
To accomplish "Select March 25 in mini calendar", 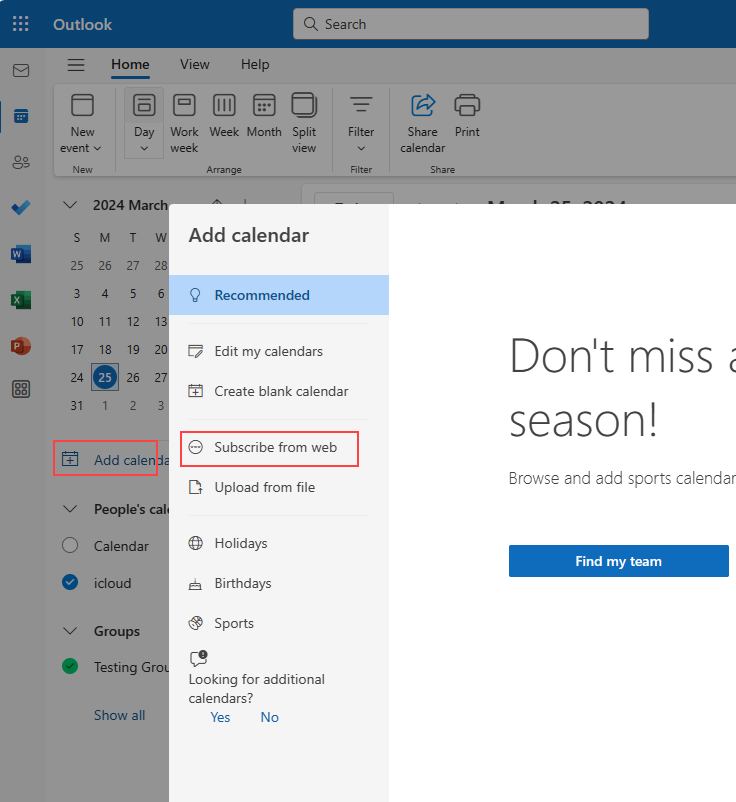I will 105,377.
